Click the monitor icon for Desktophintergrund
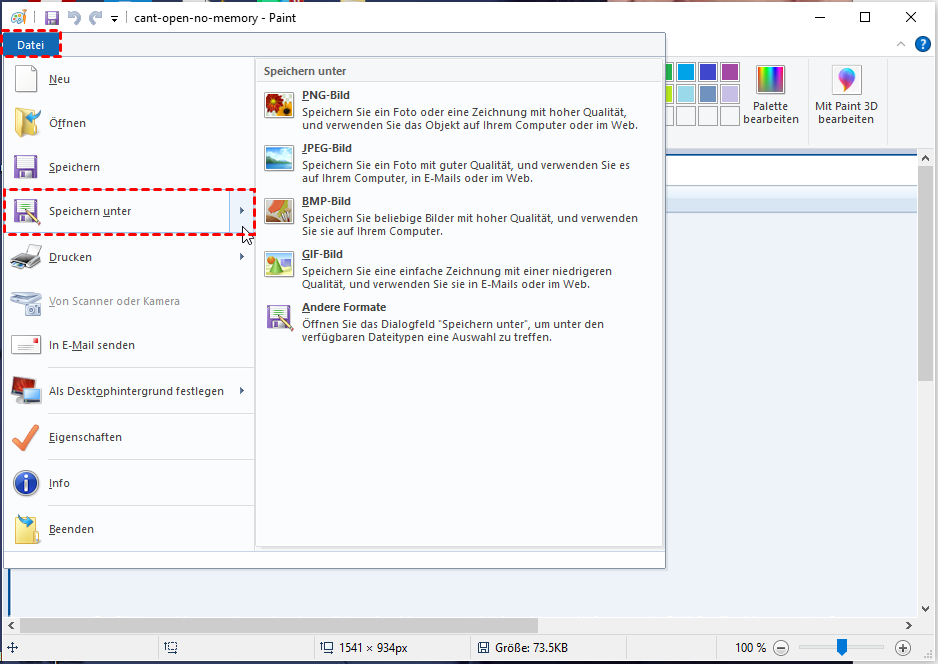Screen dimensions: 938x664 coord(26,390)
